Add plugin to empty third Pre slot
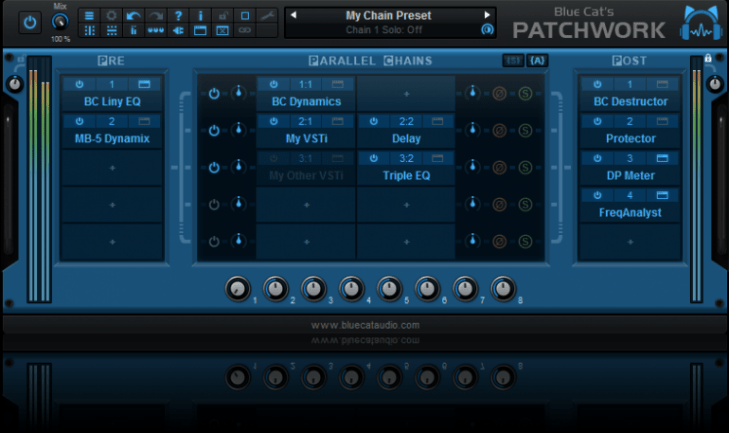 pos(111,168)
